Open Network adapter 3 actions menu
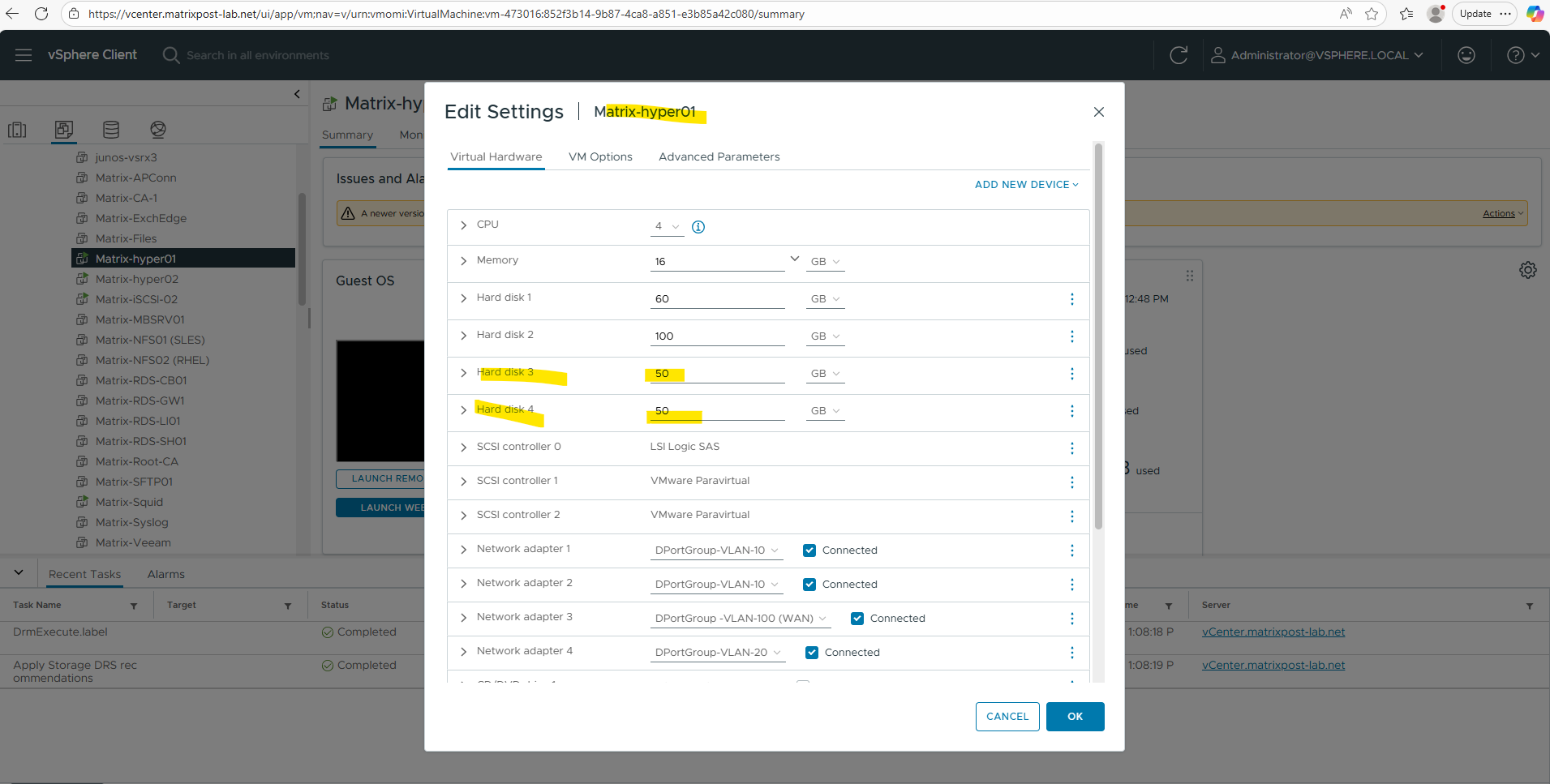 pyautogui.click(x=1072, y=619)
